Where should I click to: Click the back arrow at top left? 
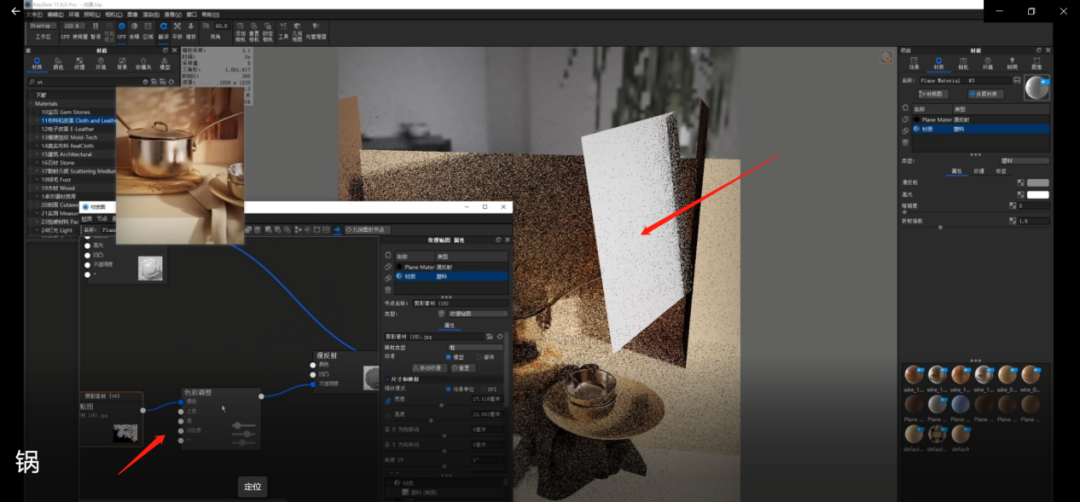point(15,12)
